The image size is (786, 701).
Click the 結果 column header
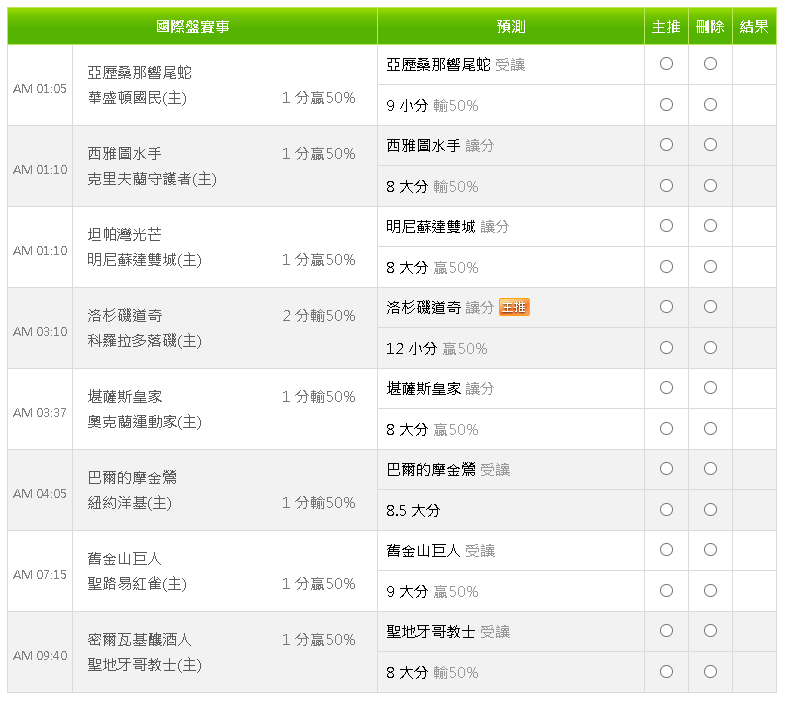(754, 26)
